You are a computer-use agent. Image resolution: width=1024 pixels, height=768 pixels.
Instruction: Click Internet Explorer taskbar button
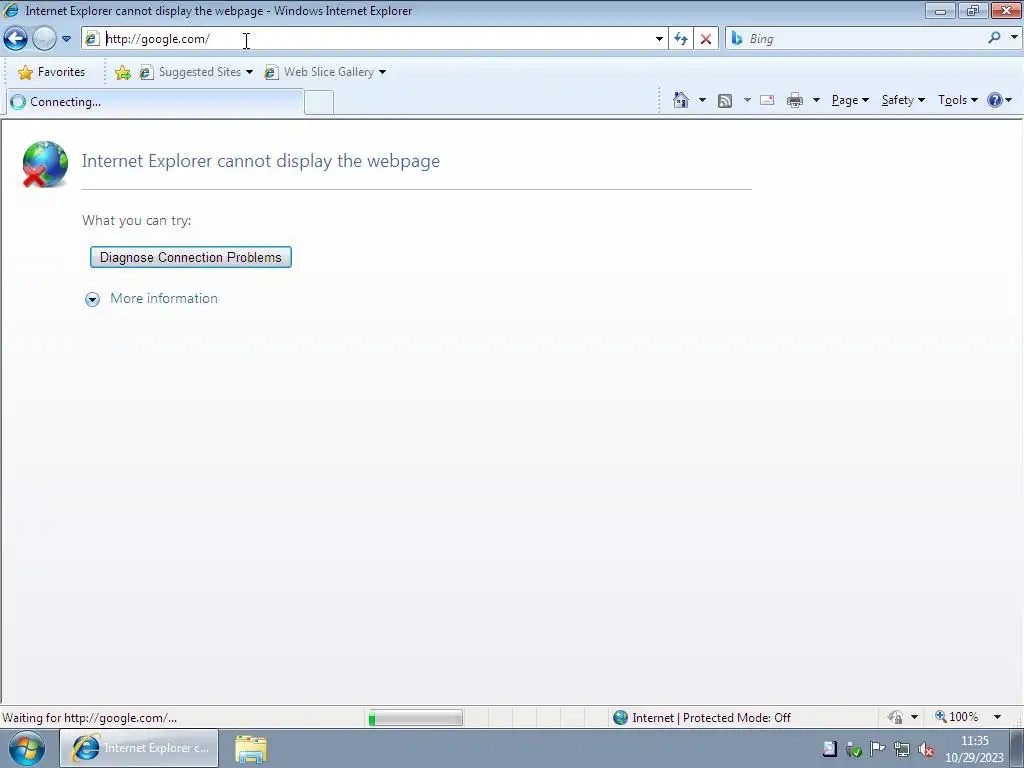coord(139,748)
